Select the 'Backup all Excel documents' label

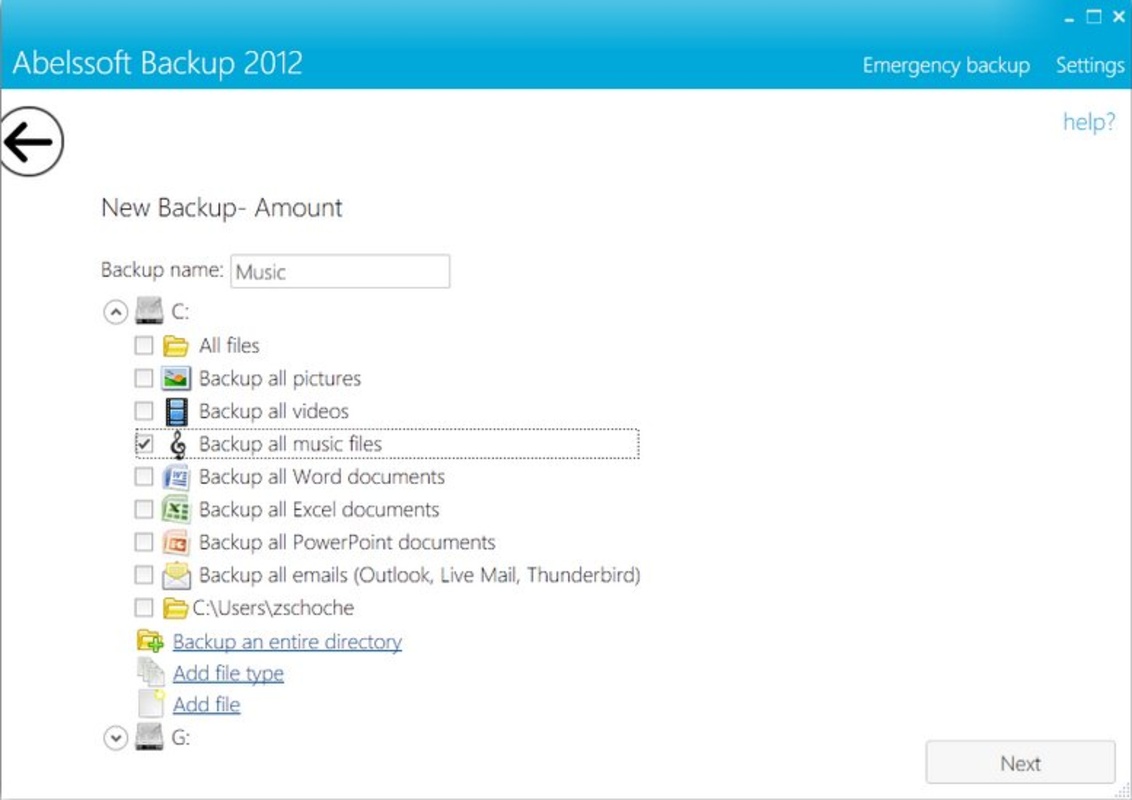click(x=319, y=510)
